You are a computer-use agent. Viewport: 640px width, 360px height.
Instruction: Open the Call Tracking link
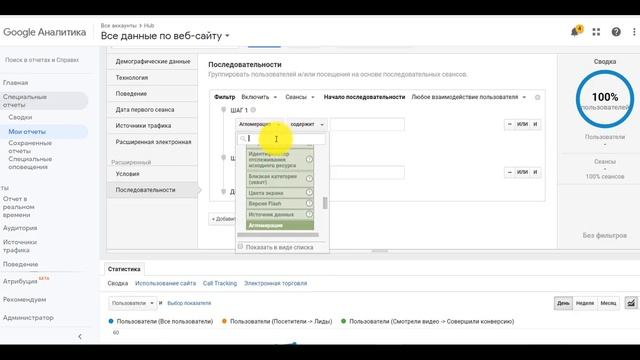220,283
